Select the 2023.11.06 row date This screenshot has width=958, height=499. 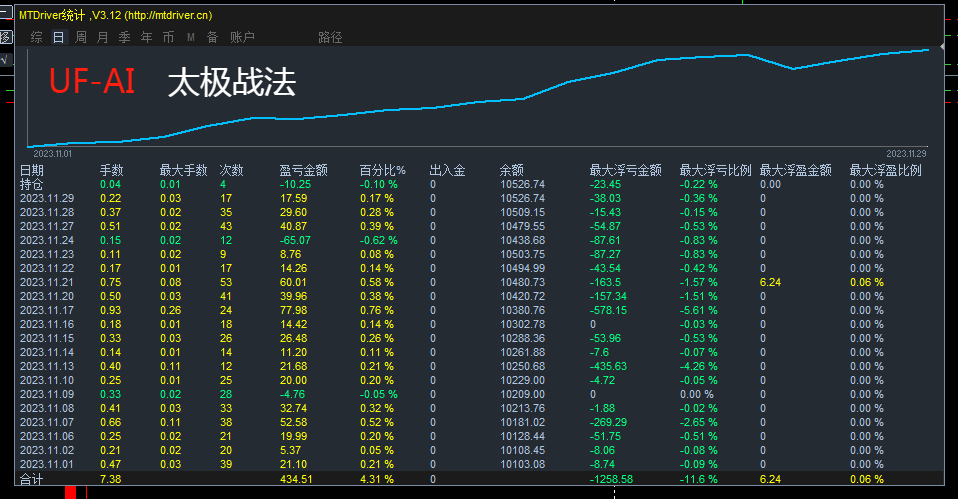tap(47, 437)
